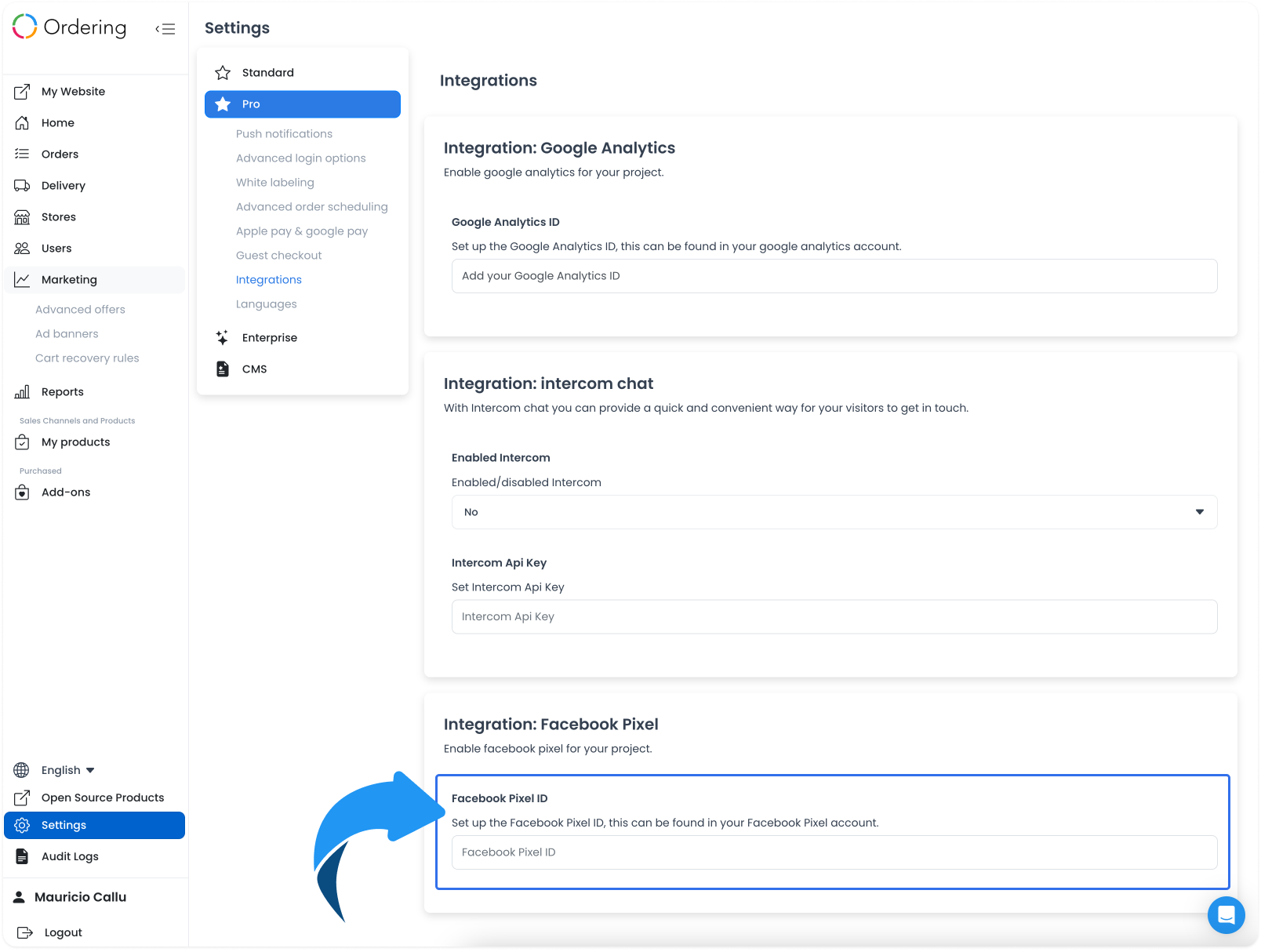Open White labeling settings
The image size is (1261, 952).
pos(274,183)
